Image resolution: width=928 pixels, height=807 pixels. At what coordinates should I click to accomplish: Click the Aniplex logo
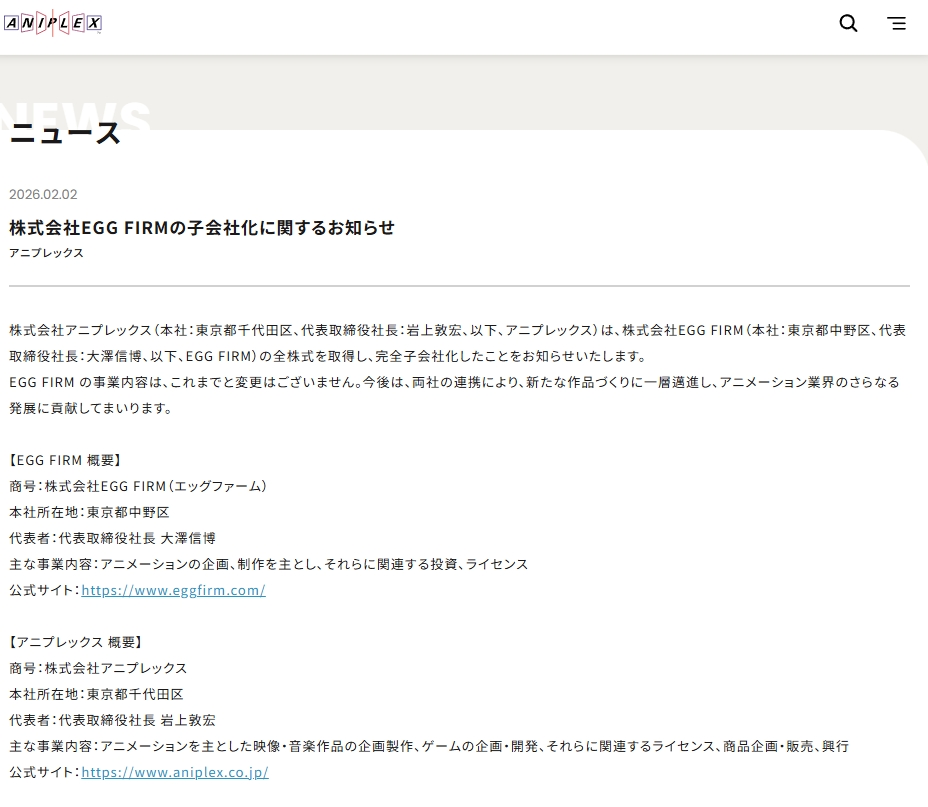tap(53, 23)
